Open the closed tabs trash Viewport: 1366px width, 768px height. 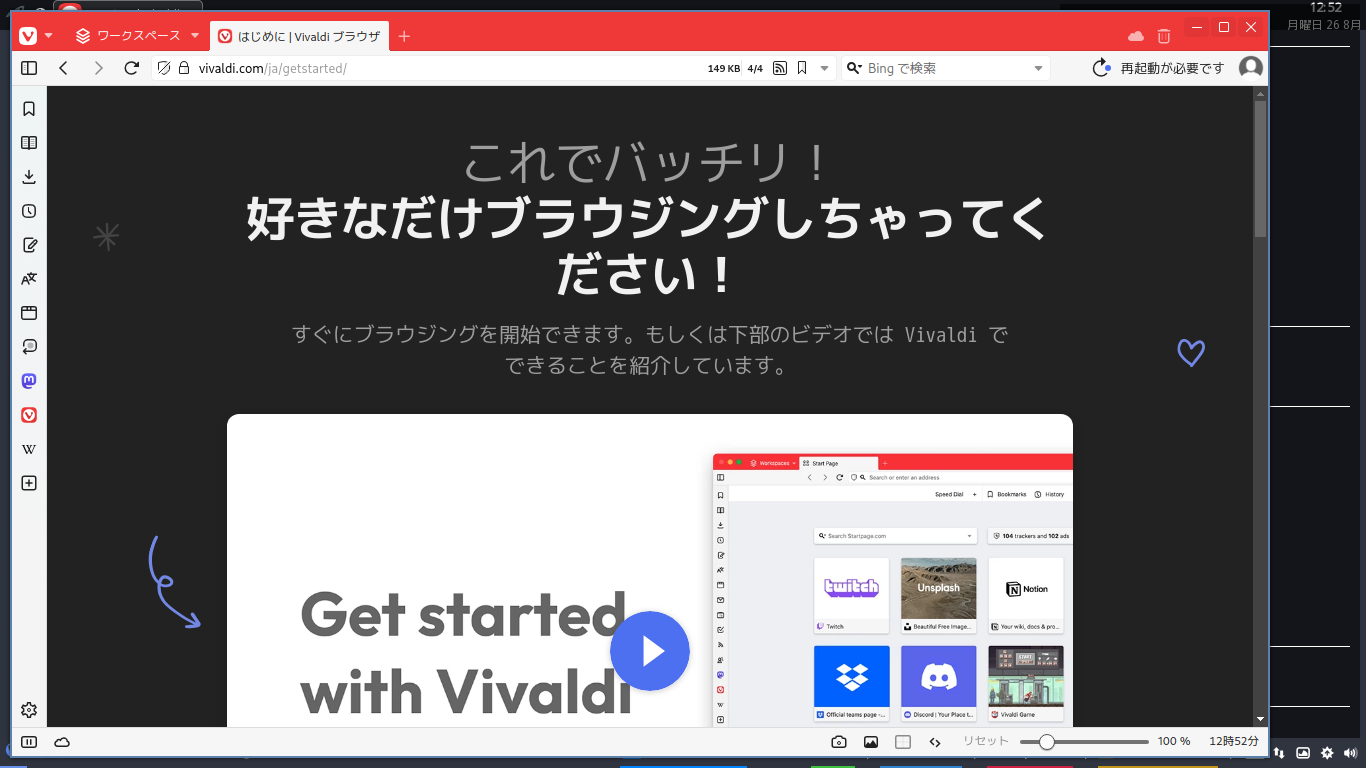pyautogui.click(x=1163, y=36)
